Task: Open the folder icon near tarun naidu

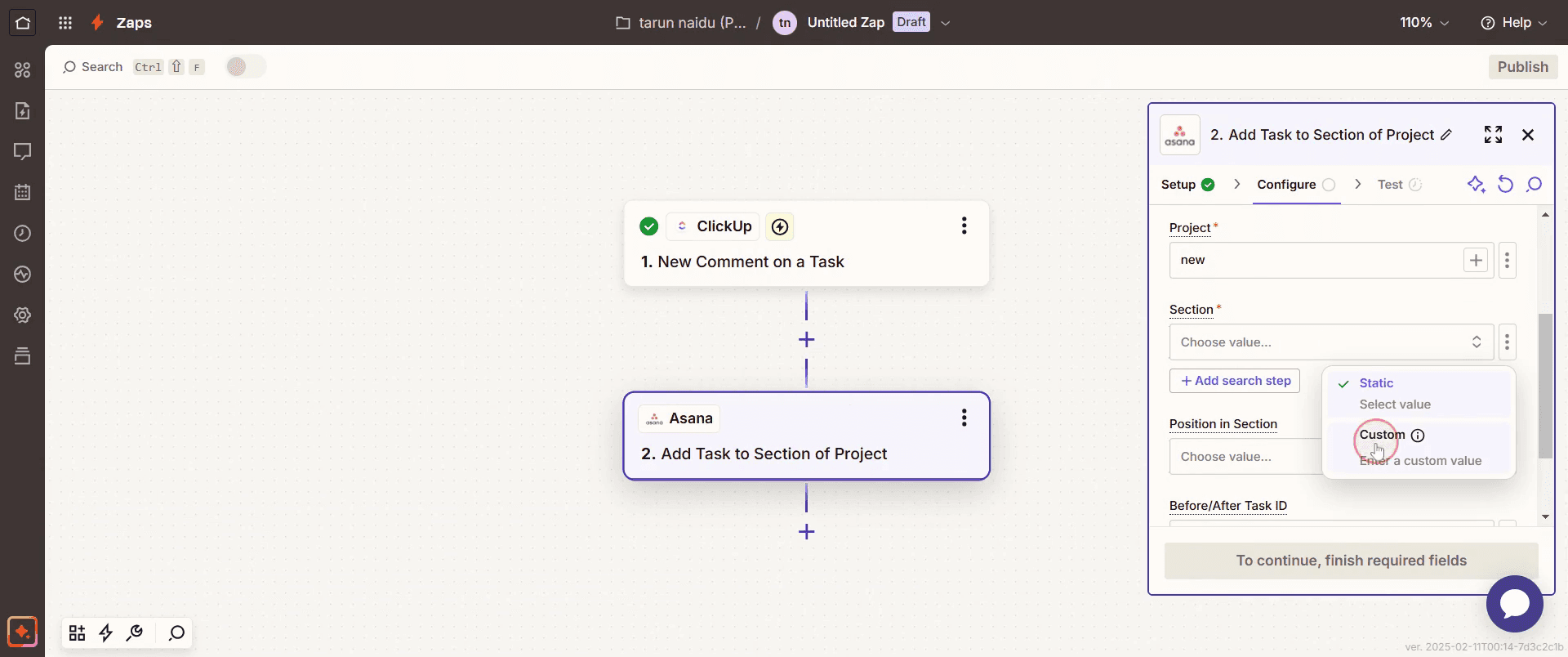Action: [x=623, y=23]
